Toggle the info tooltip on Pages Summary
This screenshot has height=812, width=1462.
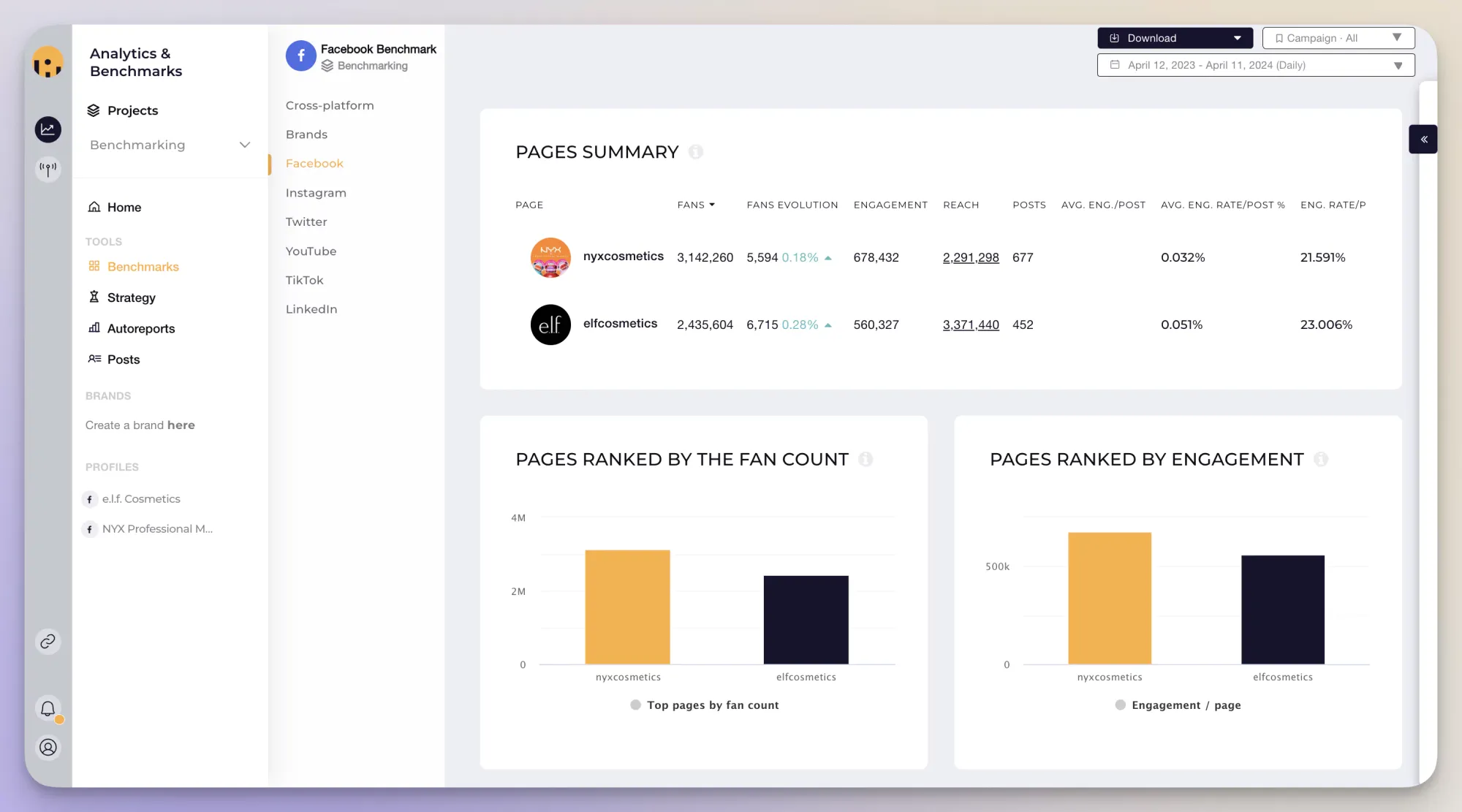[697, 152]
